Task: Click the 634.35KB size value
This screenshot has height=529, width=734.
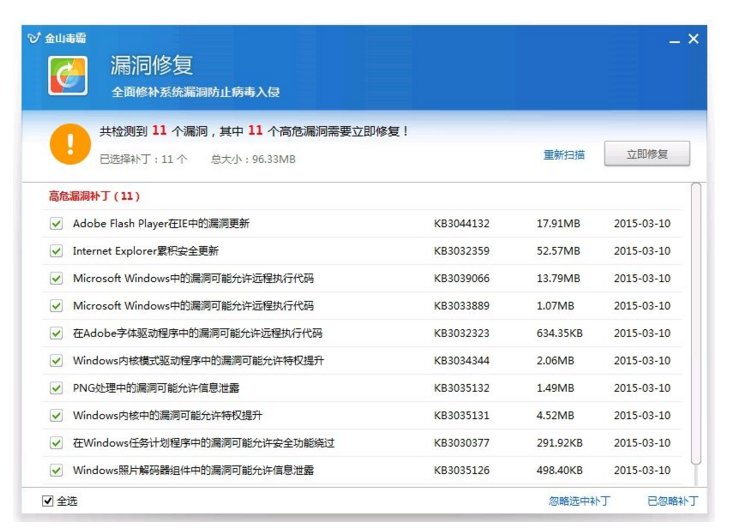Action: 559,333
